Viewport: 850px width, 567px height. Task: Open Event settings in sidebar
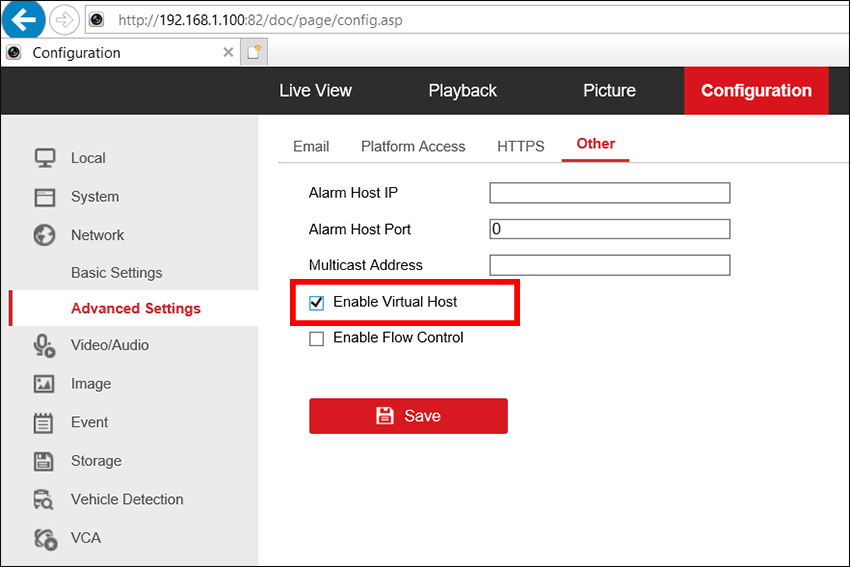[x=89, y=422]
